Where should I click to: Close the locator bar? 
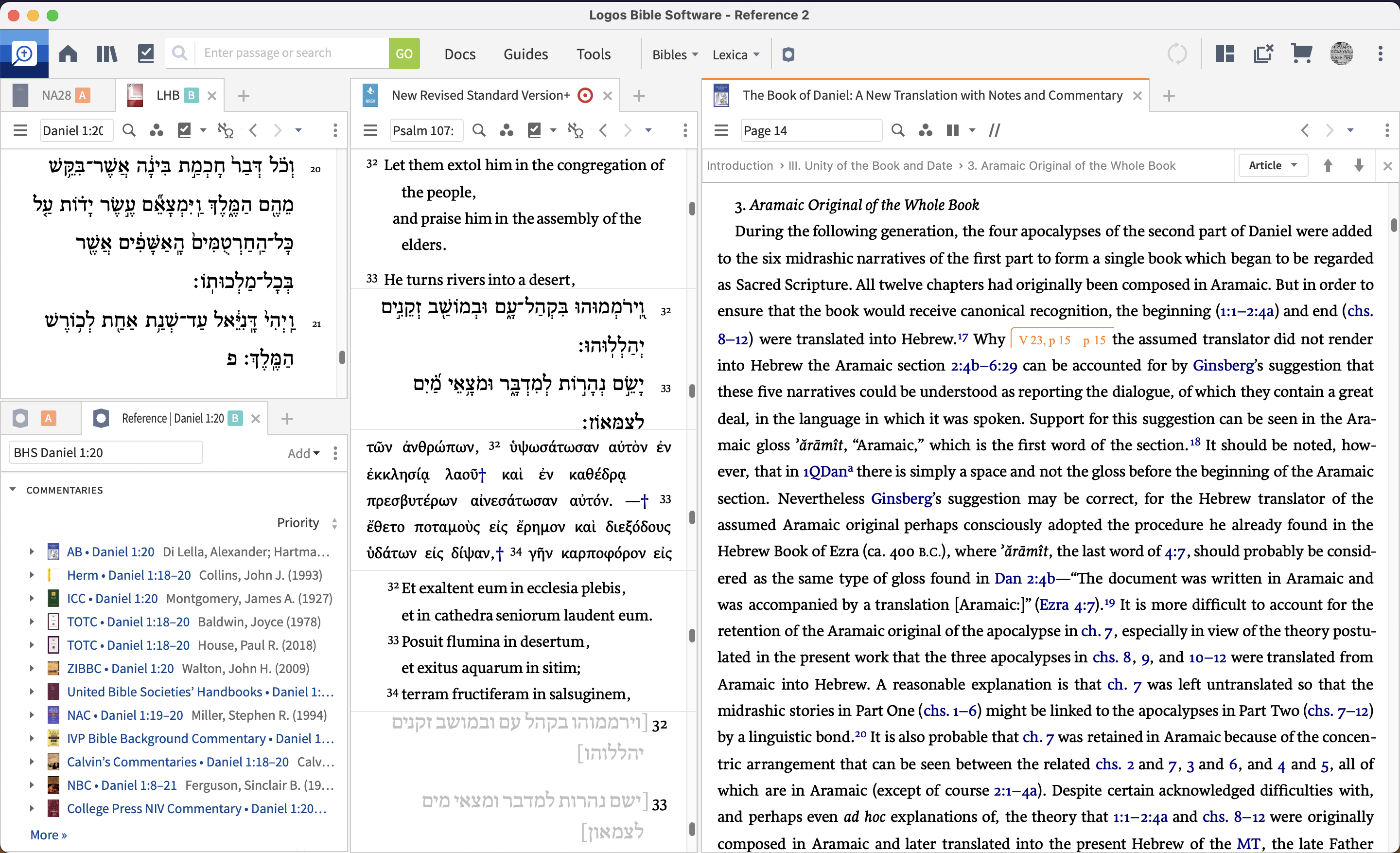pyautogui.click(x=1387, y=166)
